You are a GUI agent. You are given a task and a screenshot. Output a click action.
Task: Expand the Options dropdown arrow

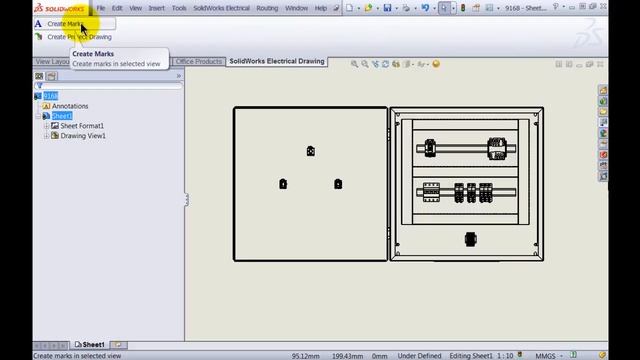498,8
